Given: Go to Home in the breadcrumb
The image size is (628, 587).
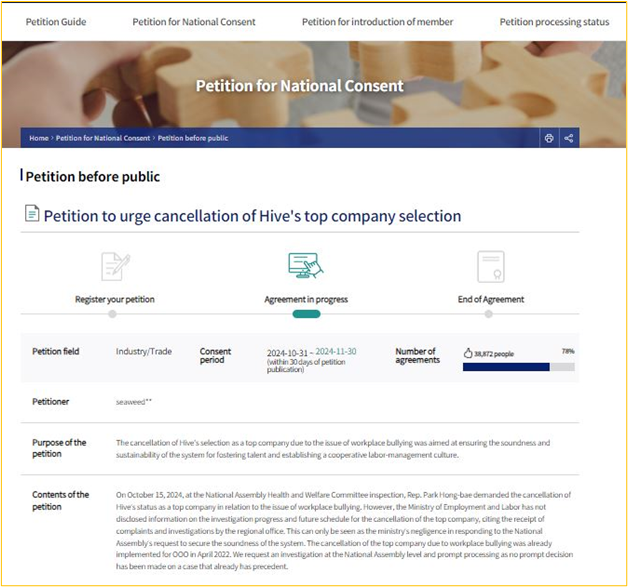Looking at the screenshot, I should point(39,138).
